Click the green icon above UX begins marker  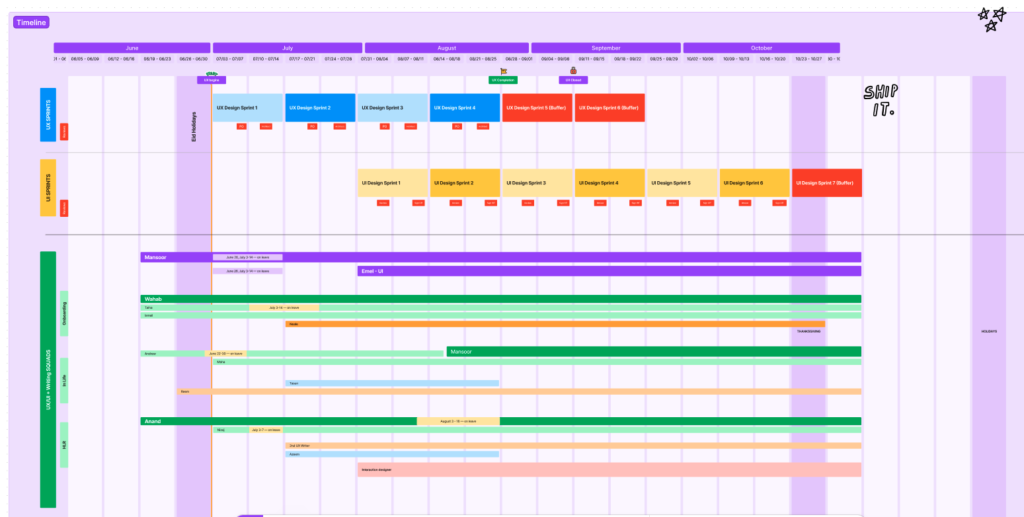coord(212,73)
